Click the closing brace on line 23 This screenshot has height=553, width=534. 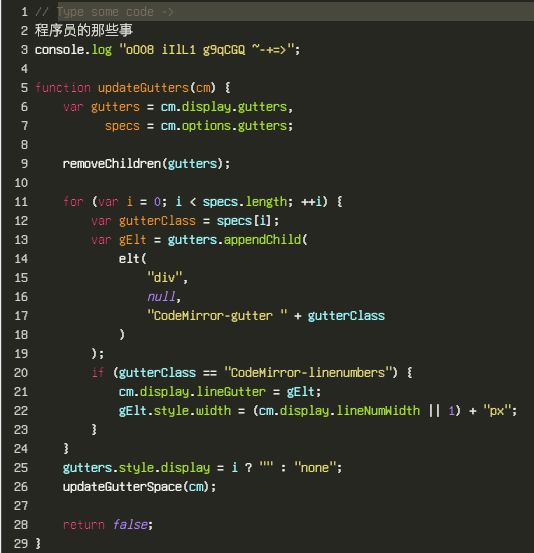(94, 430)
